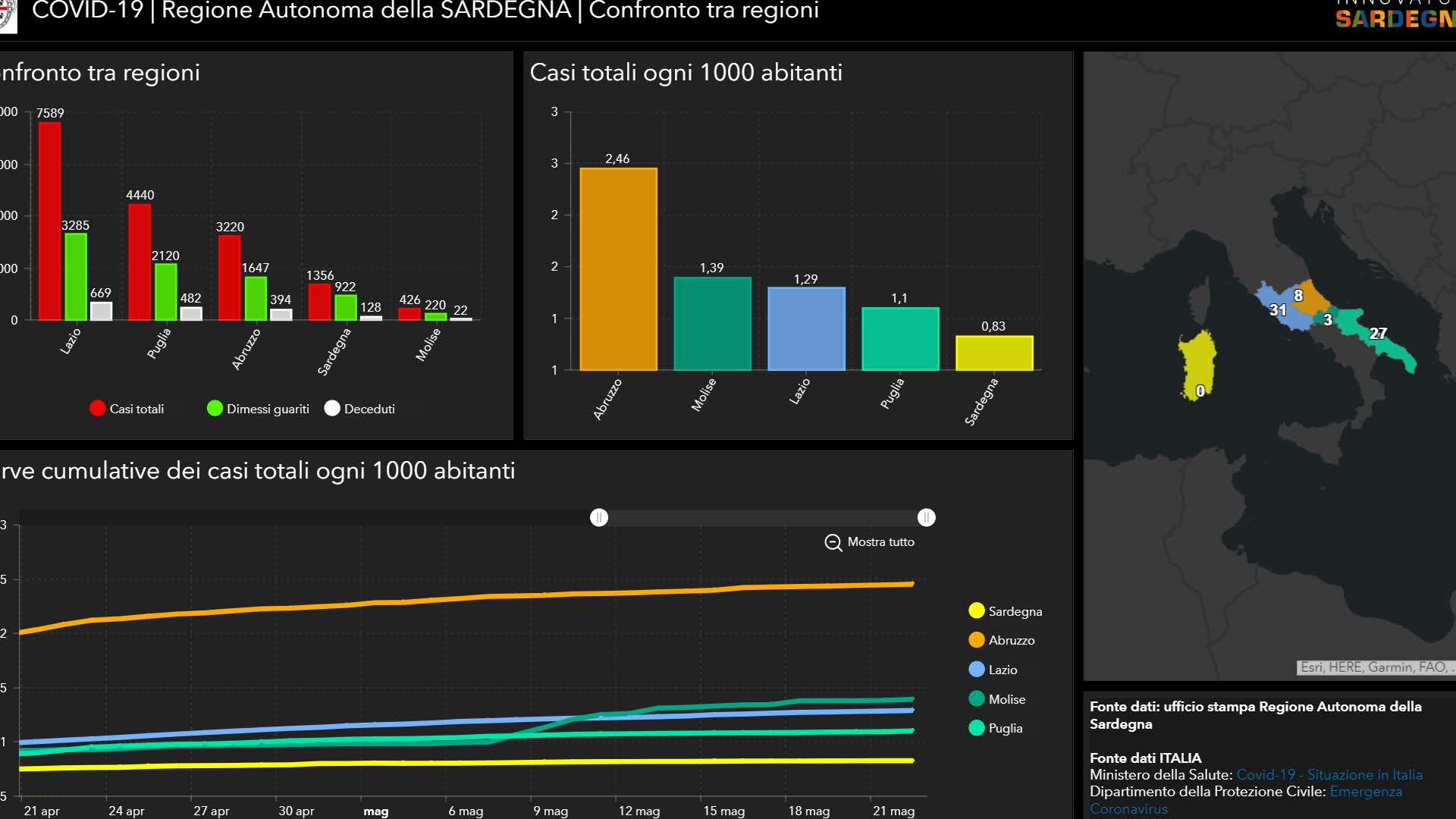
Task: Select the yellow Sardegna bar in per-1000 chart
Action: 993,353
